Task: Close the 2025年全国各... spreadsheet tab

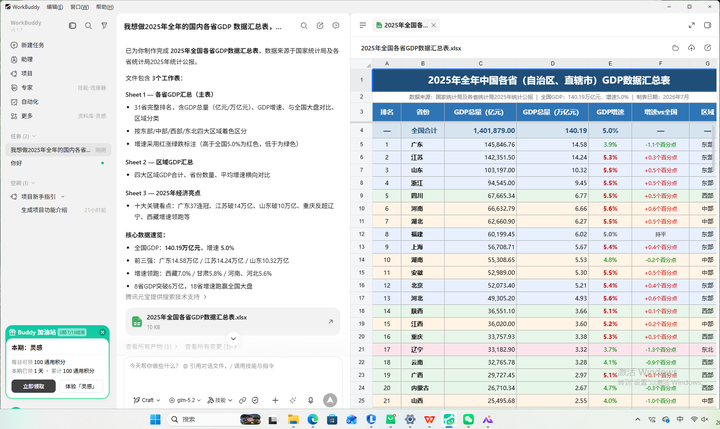Action: point(433,25)
